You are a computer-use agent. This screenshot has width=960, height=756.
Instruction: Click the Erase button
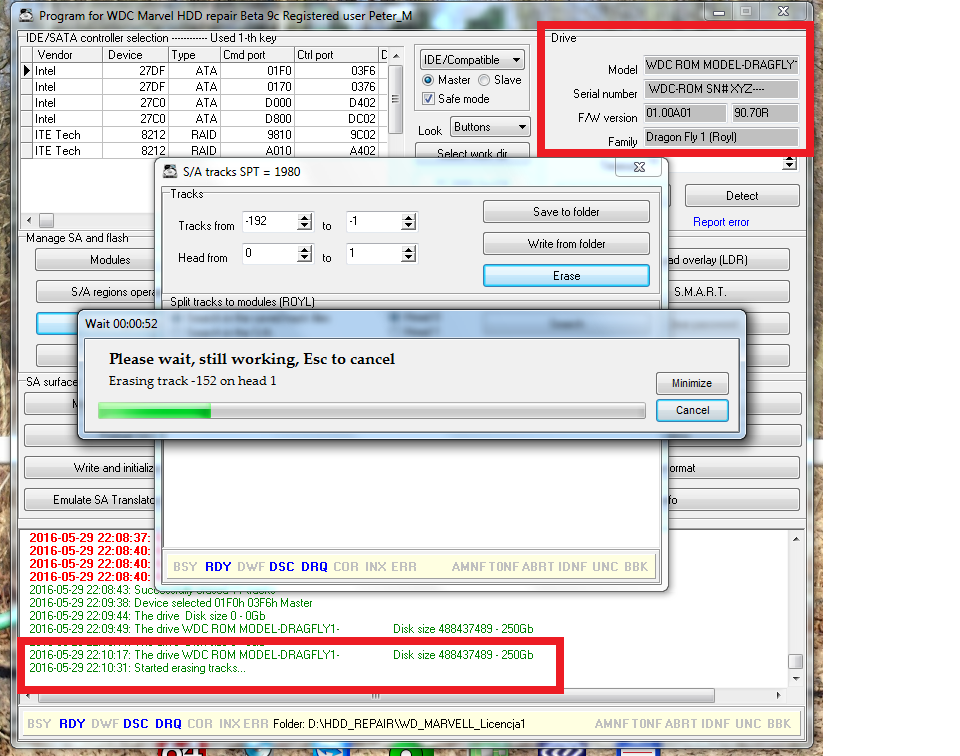pyautogui.click(x=566, y=275)
